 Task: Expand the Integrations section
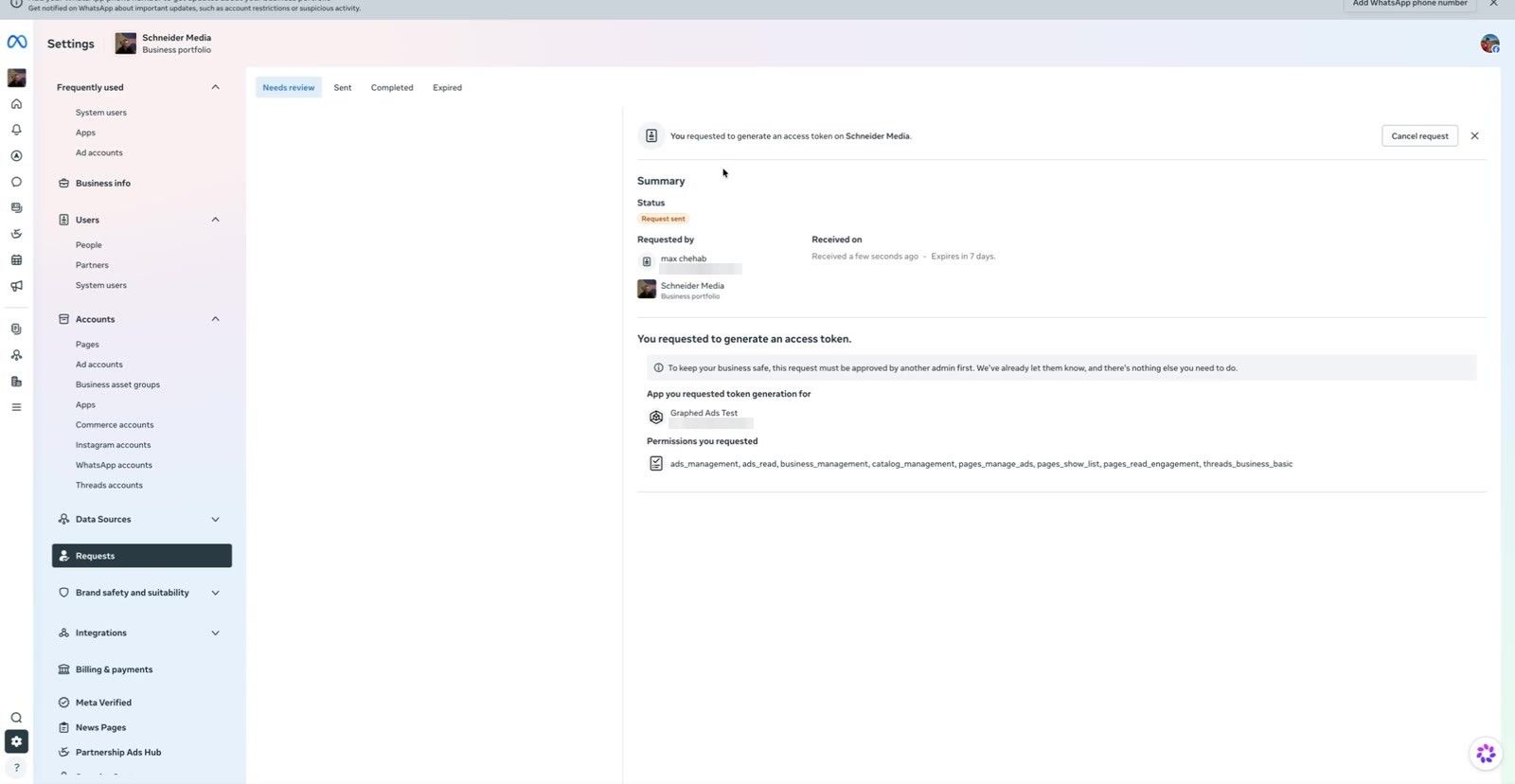(215, 633)
